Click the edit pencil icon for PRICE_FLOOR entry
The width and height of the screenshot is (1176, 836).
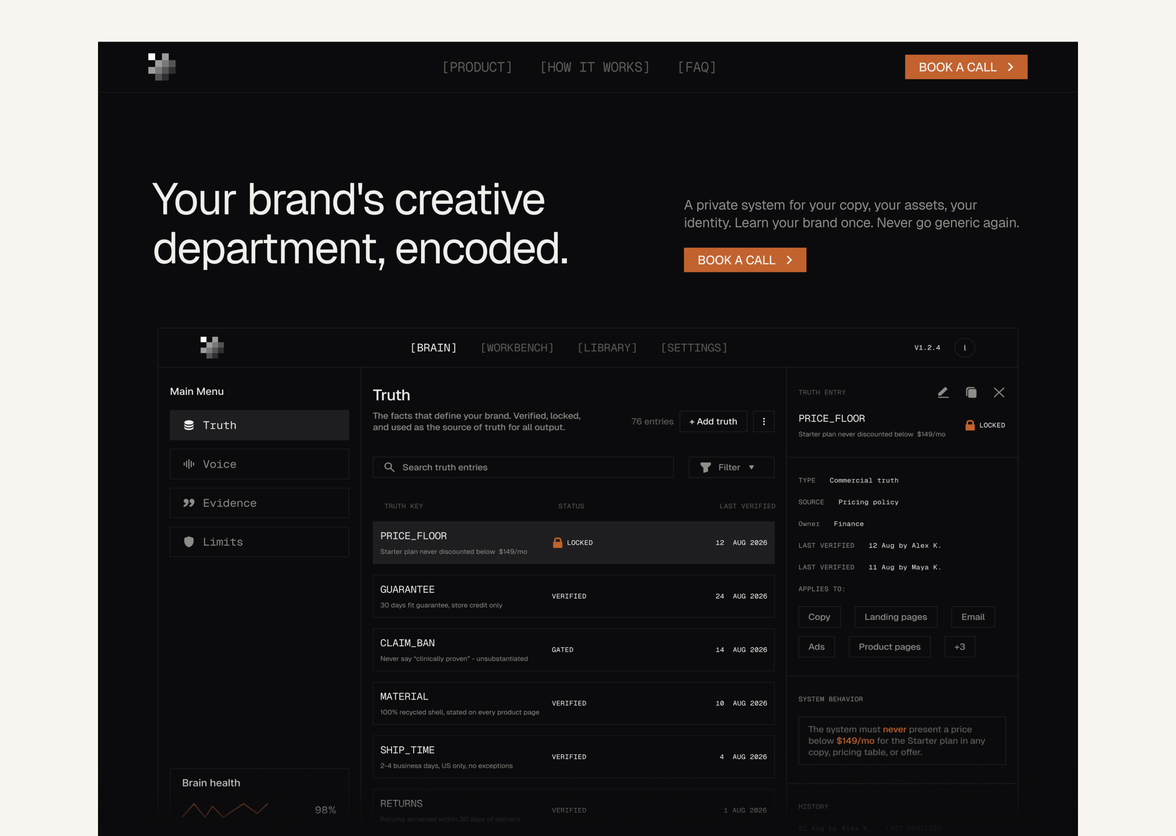[x=943, y=392]
